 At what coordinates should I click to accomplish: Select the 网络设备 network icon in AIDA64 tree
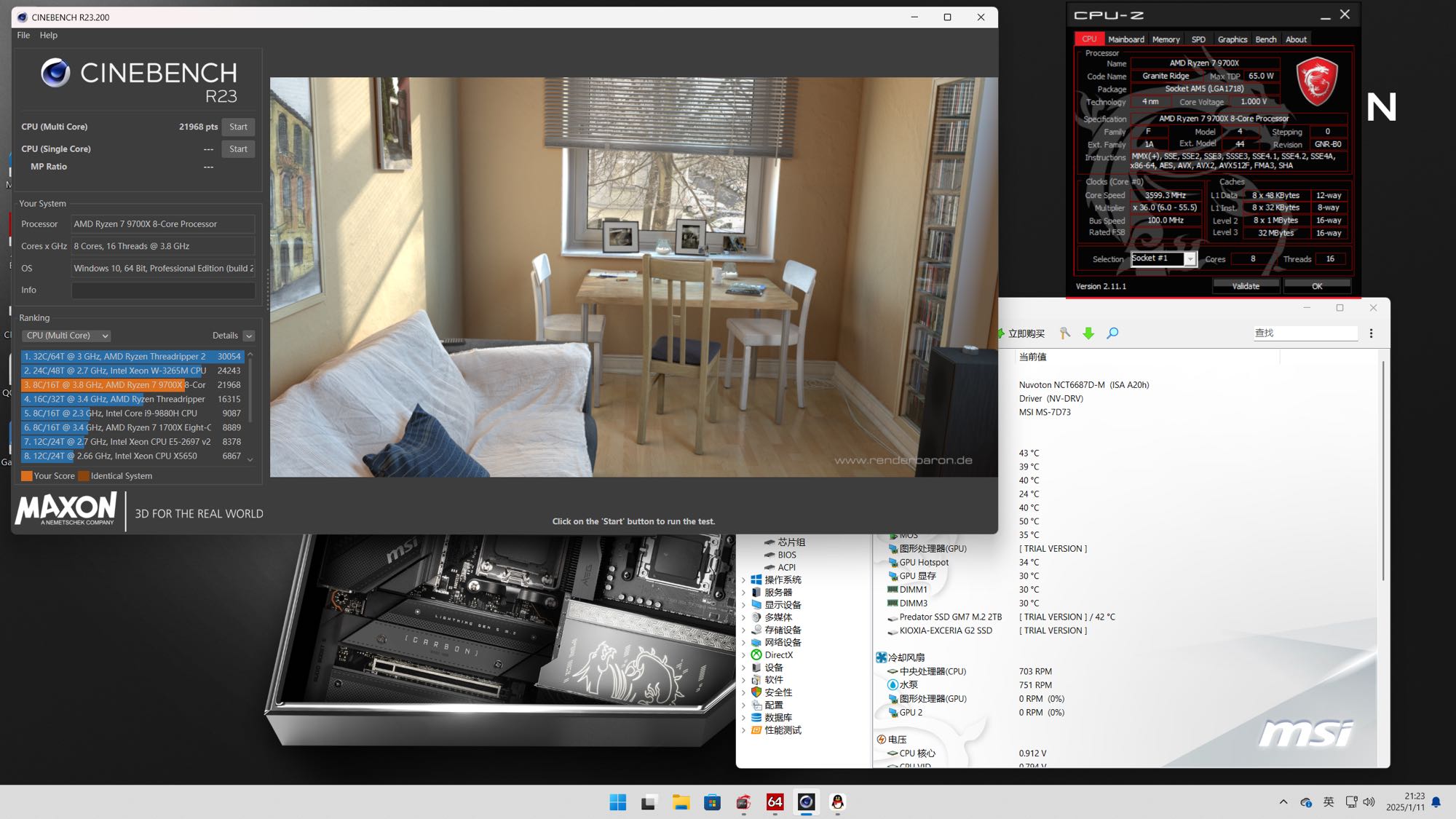click(x=756, y=642)
